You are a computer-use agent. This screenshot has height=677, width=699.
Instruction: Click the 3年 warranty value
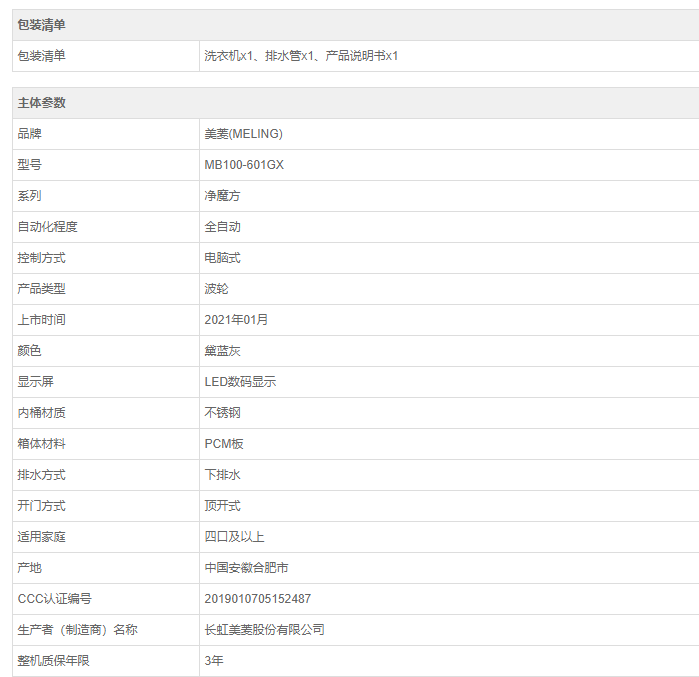[x=214, y=661]
